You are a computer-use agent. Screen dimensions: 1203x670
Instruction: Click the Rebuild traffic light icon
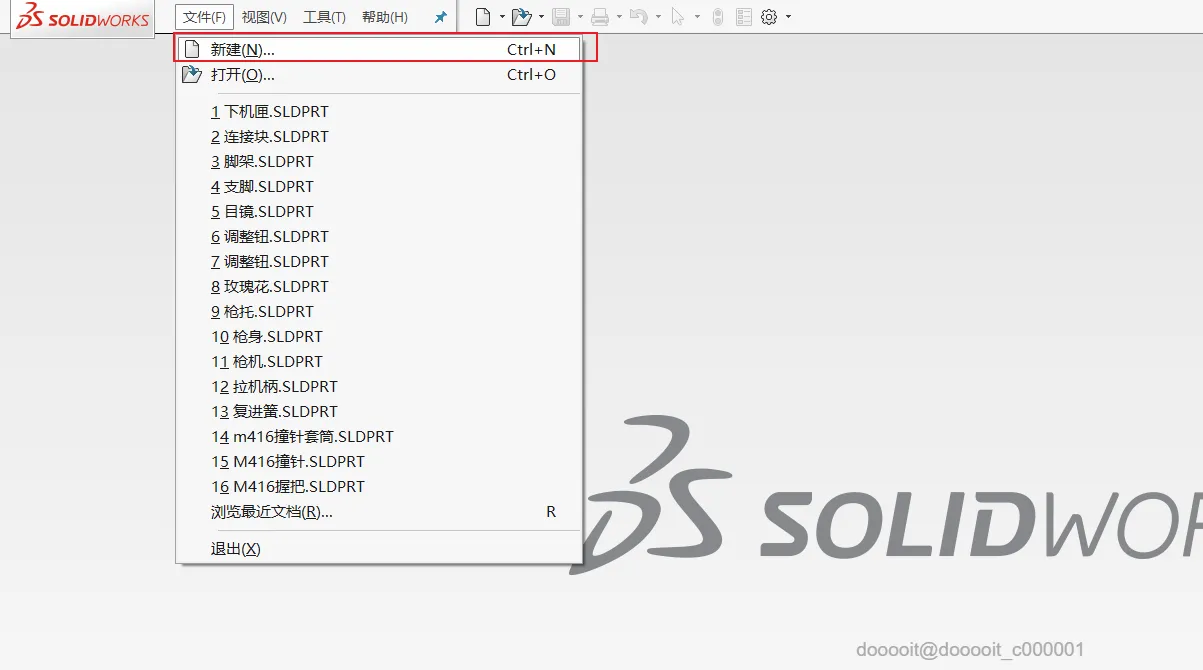pos(718,17)
